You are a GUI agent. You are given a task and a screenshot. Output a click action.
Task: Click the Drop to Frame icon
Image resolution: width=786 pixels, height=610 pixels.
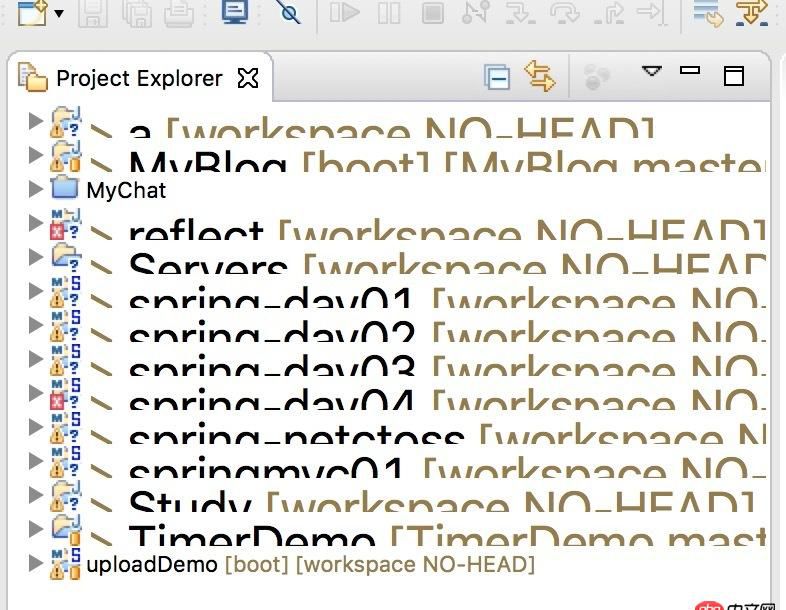point(708,13)
